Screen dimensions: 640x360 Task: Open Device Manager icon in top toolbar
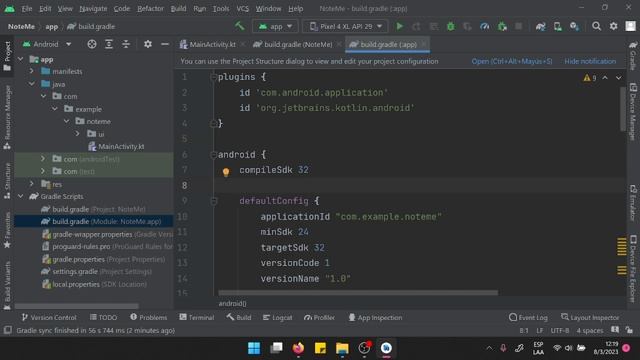558,26
